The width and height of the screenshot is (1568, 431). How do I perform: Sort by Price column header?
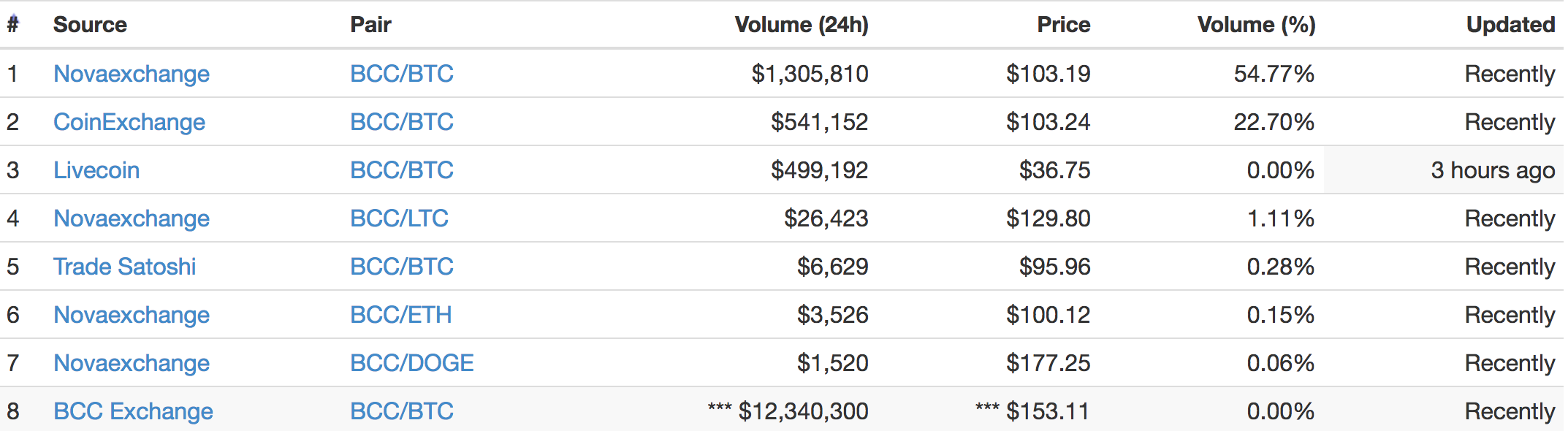[1064, 25]
